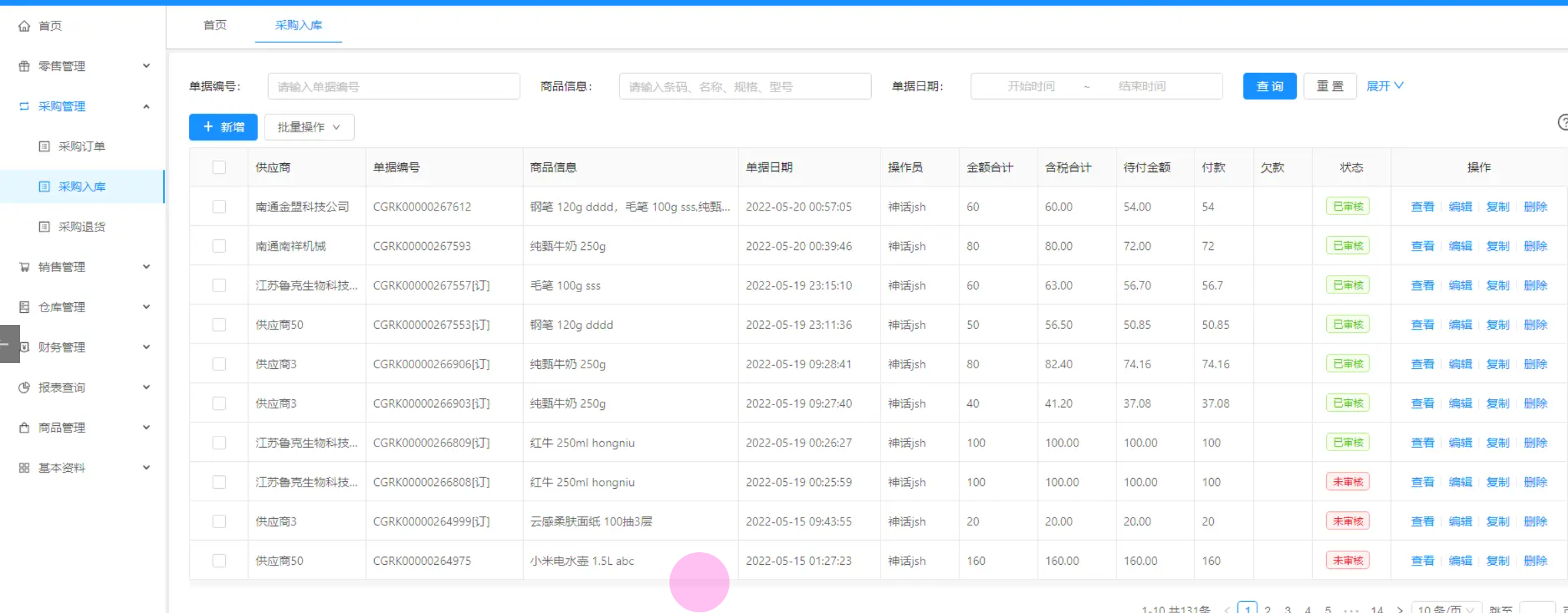Open 采购退货 in sidebar

coord(83,227)
